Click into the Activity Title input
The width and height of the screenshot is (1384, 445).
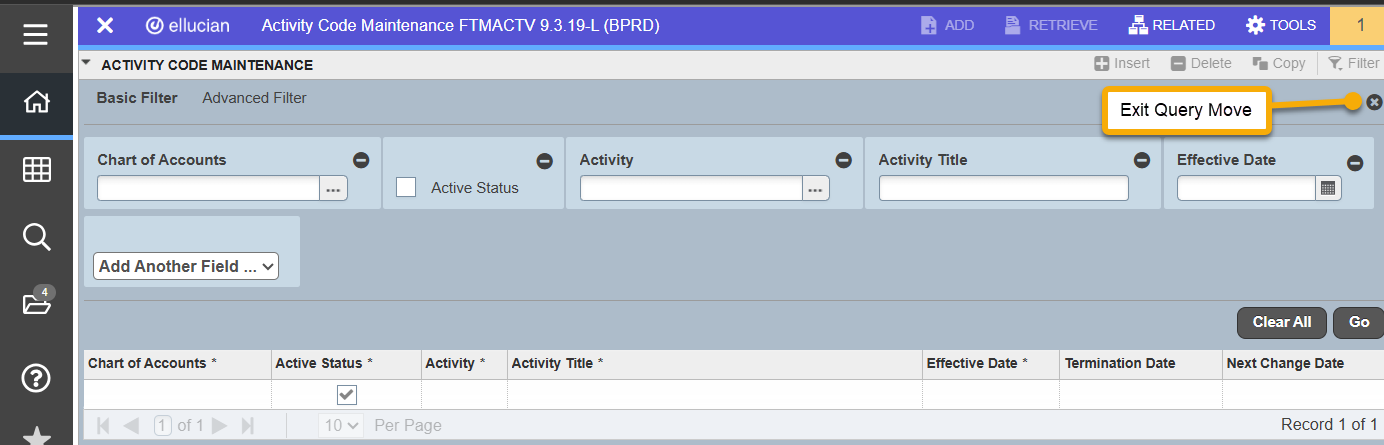click(1003, 188)
